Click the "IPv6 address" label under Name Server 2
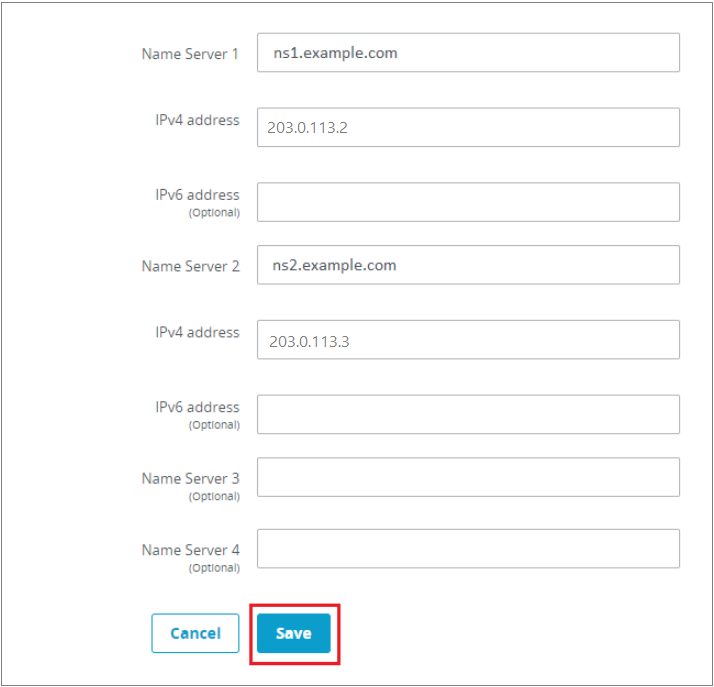Viewport: 714px width, 687px height. 197,407
